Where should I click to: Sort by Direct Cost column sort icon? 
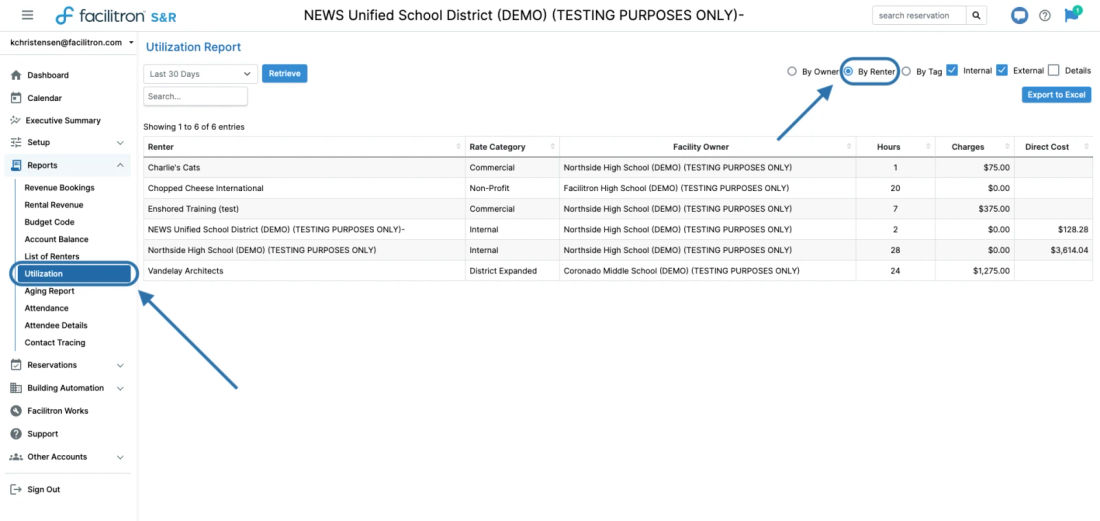1086,147
